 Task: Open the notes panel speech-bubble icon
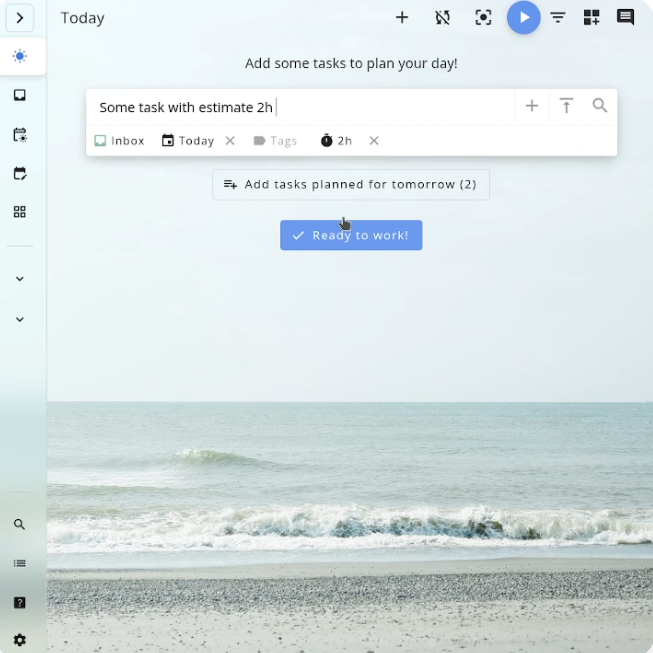pyautogui.click(x=625, y=18)
